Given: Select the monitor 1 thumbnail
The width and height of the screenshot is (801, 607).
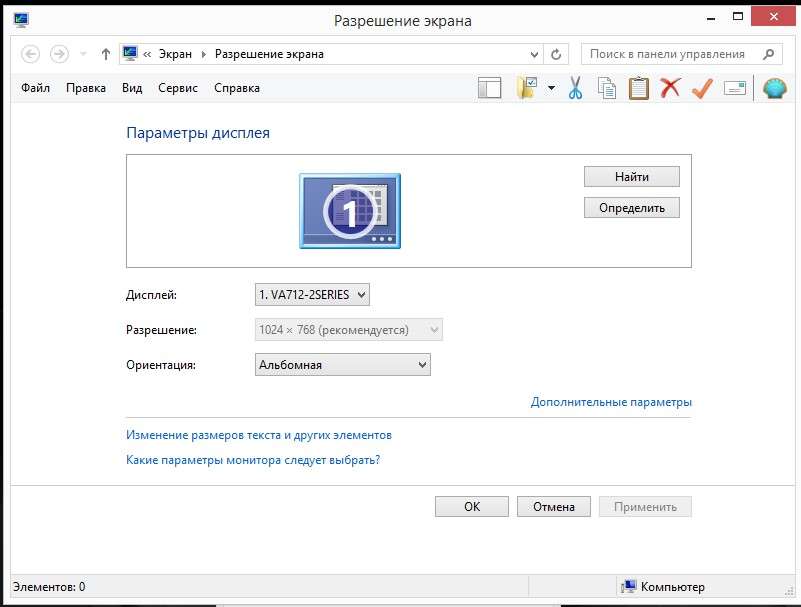Looking at the screenshot, I should coord(350,211).
